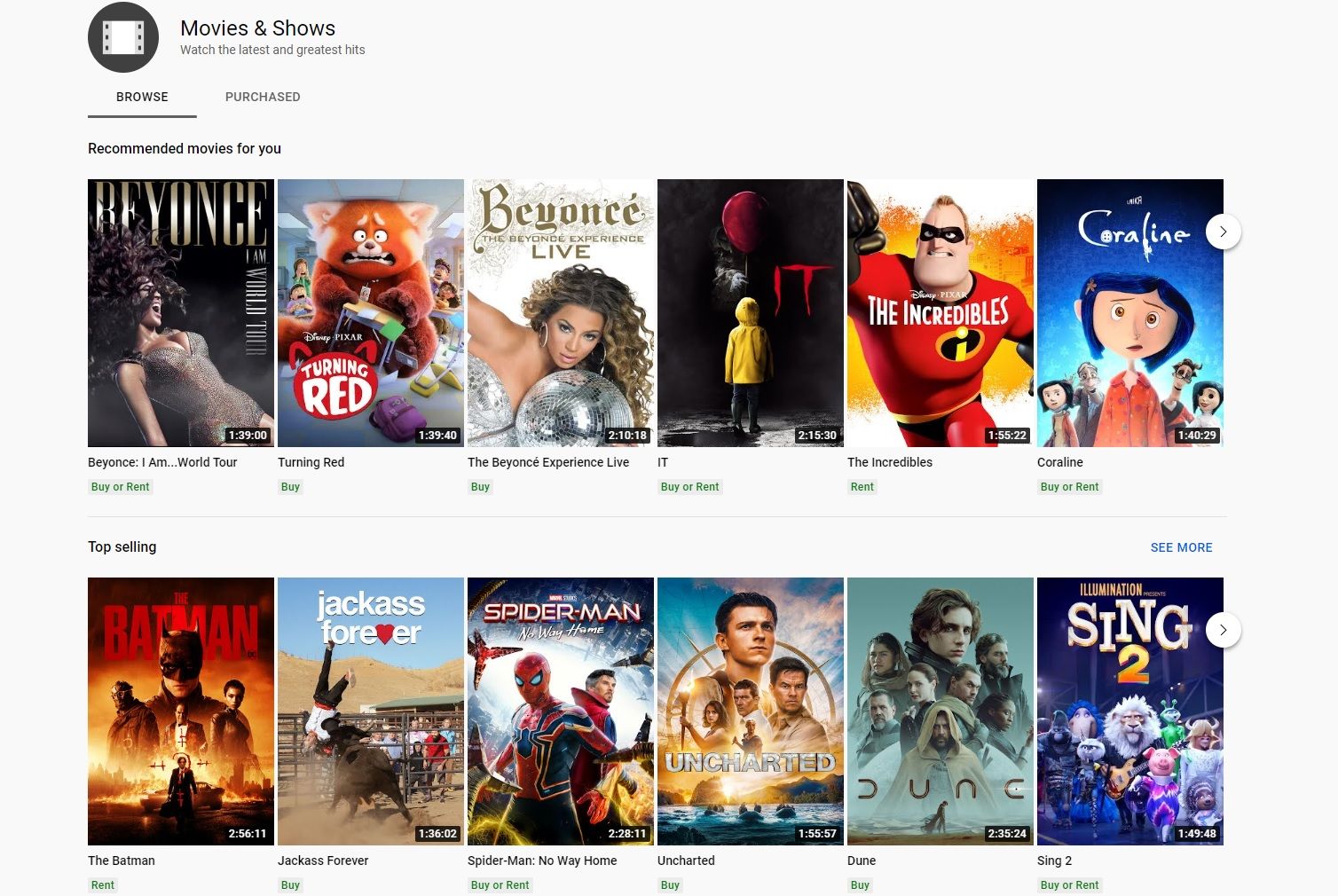Open The Incredibles poster
Screen dimensions: 1338x896
click(x=941, y=313)
